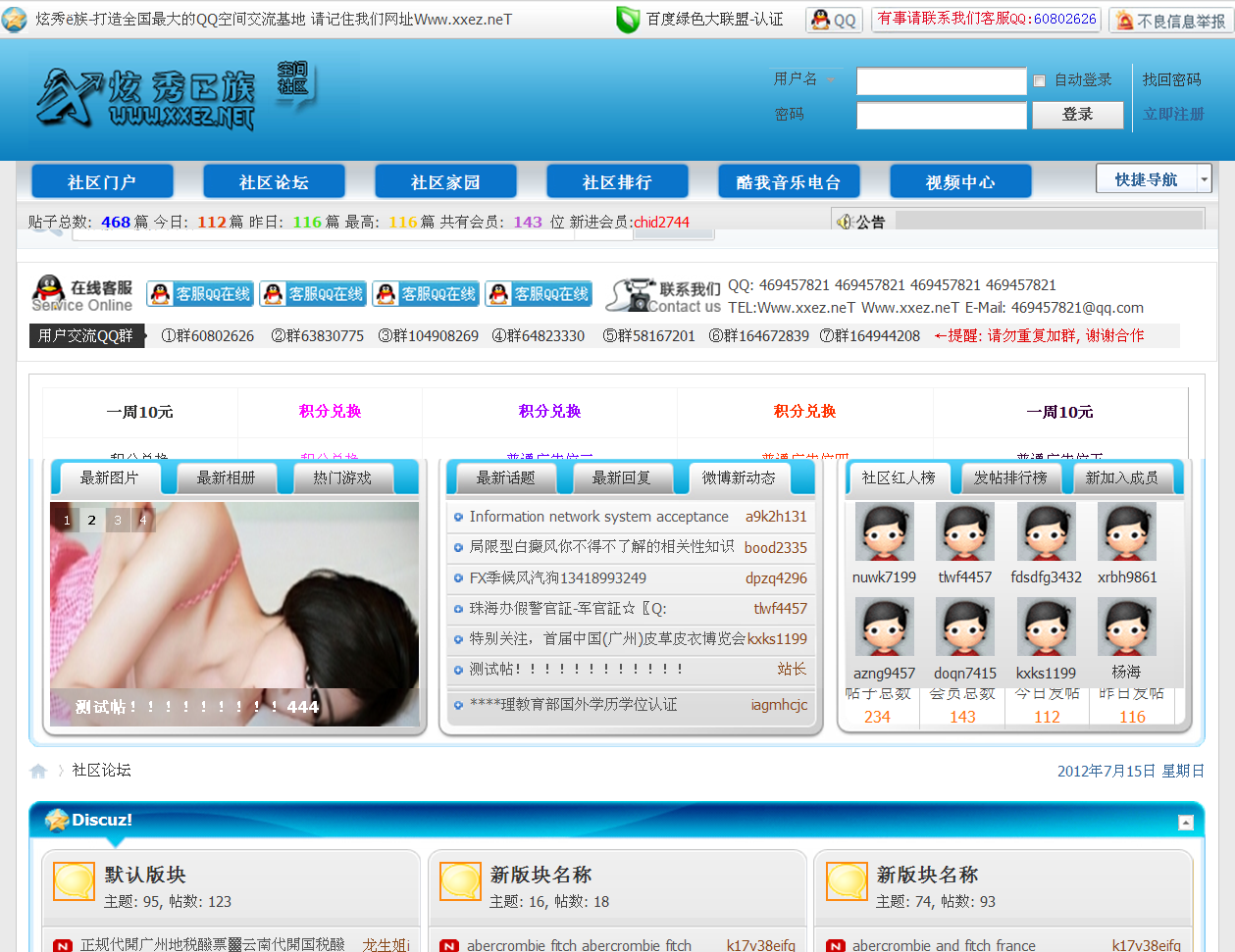
Task: Click the home icon in breadcrumb
Action: coord(38,771)
